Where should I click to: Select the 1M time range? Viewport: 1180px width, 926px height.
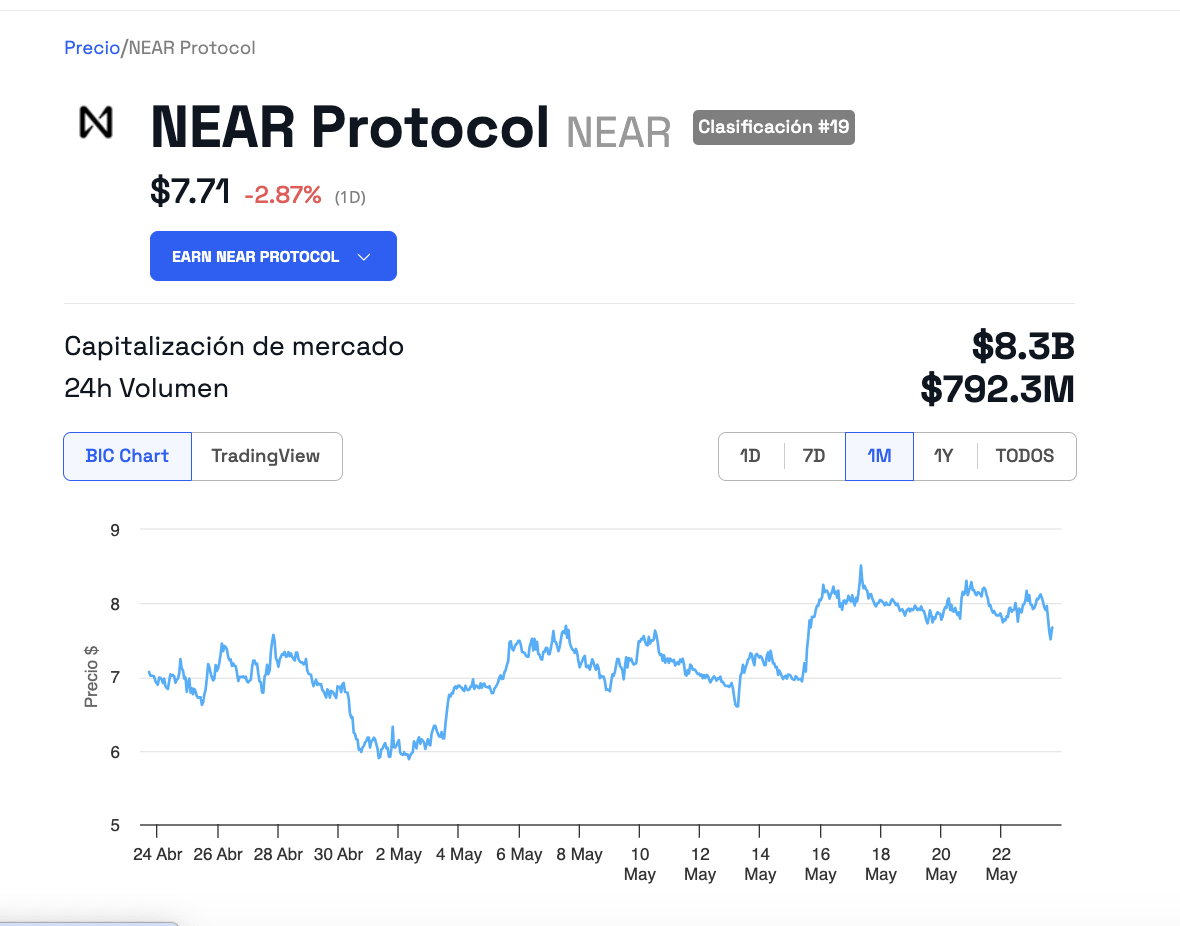pyautogui.click(x=879, y=456)
